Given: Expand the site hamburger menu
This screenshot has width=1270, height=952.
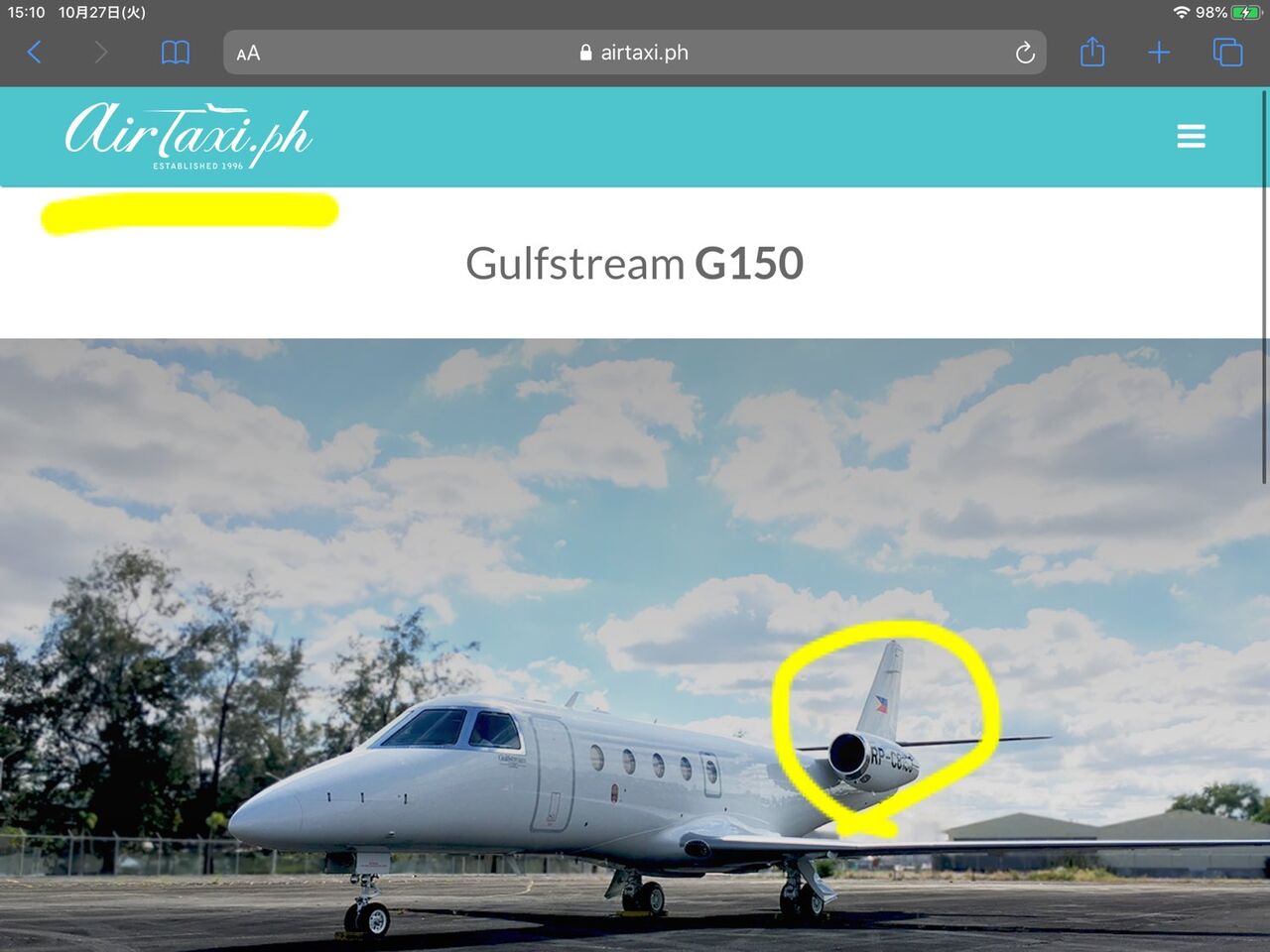Looking at the screenshot, I should coord(1191,136).
